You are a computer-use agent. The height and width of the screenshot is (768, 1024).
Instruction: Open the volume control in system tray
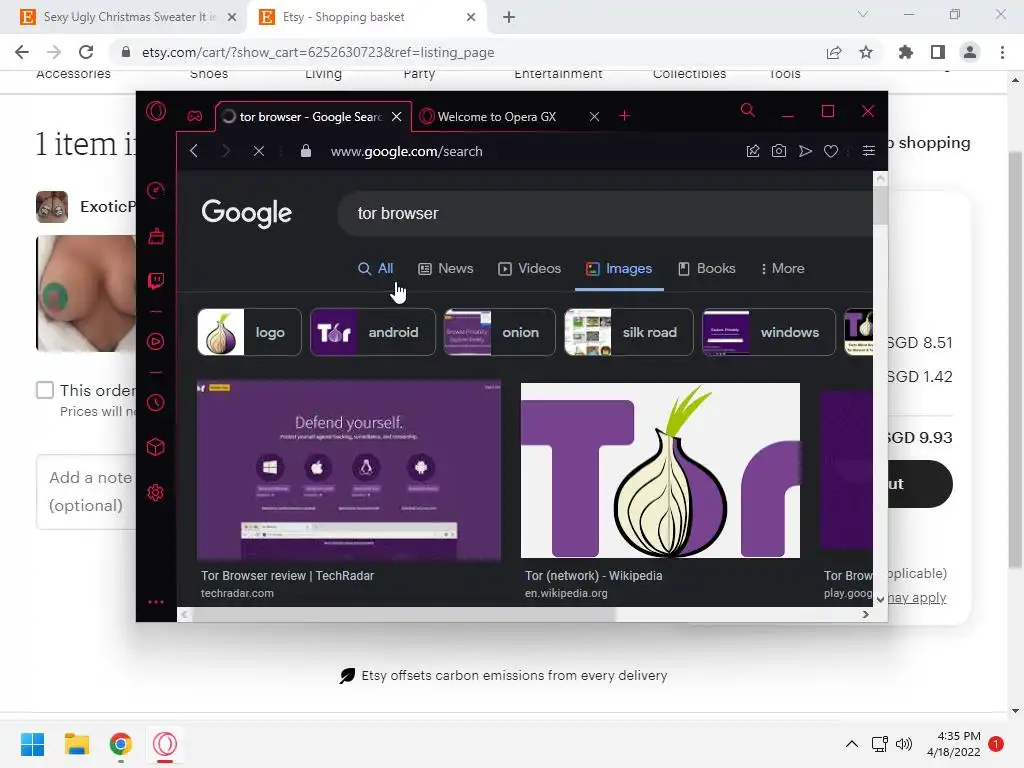[x=904, y=744]
